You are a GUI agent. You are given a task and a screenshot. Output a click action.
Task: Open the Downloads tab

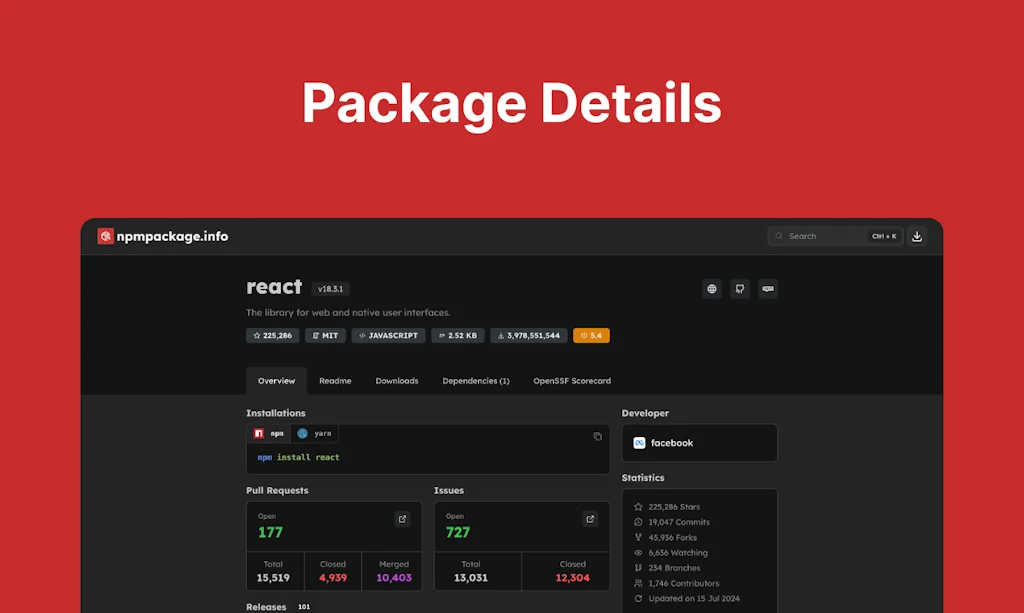pyautogui.click(x=397, y=381)
